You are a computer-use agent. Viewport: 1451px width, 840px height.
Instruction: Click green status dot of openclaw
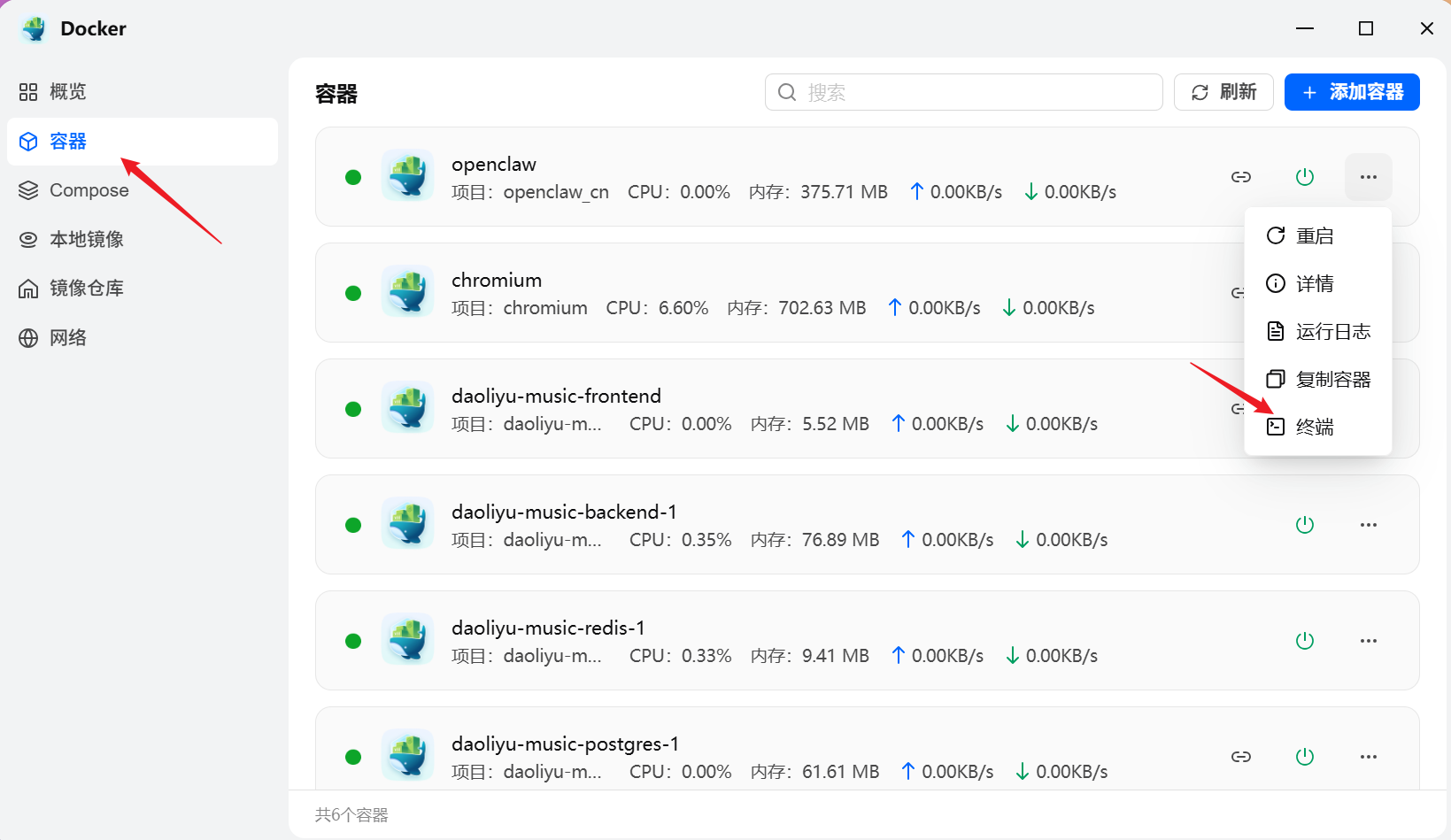tap(353, 177)
